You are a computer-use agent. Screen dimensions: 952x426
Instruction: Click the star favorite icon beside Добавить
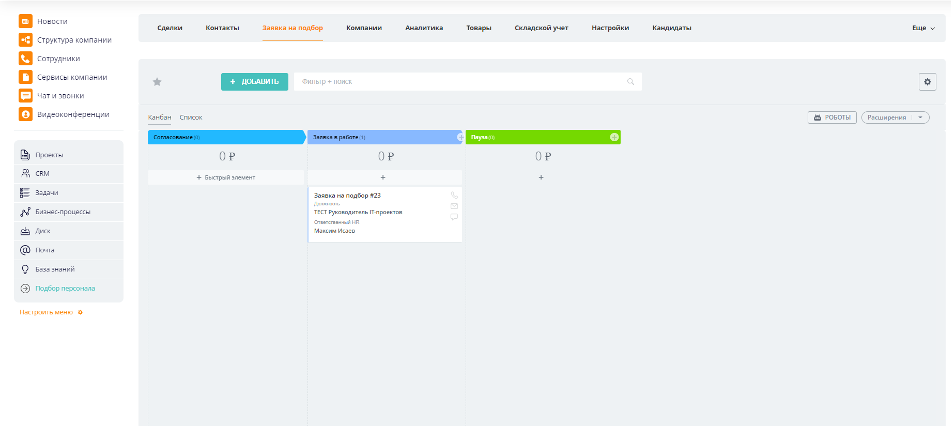157,82
